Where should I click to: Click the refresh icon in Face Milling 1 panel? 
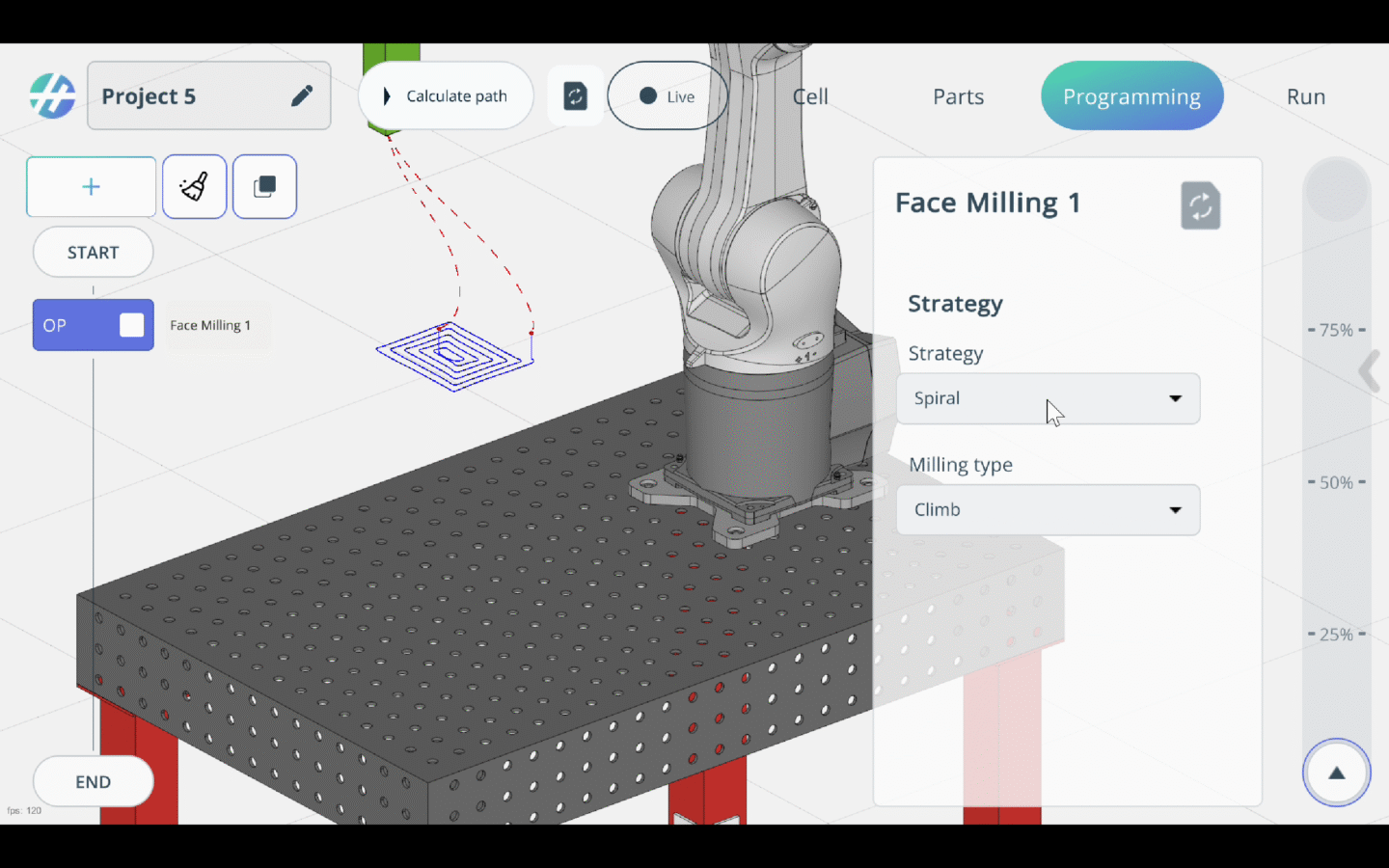1200,204
